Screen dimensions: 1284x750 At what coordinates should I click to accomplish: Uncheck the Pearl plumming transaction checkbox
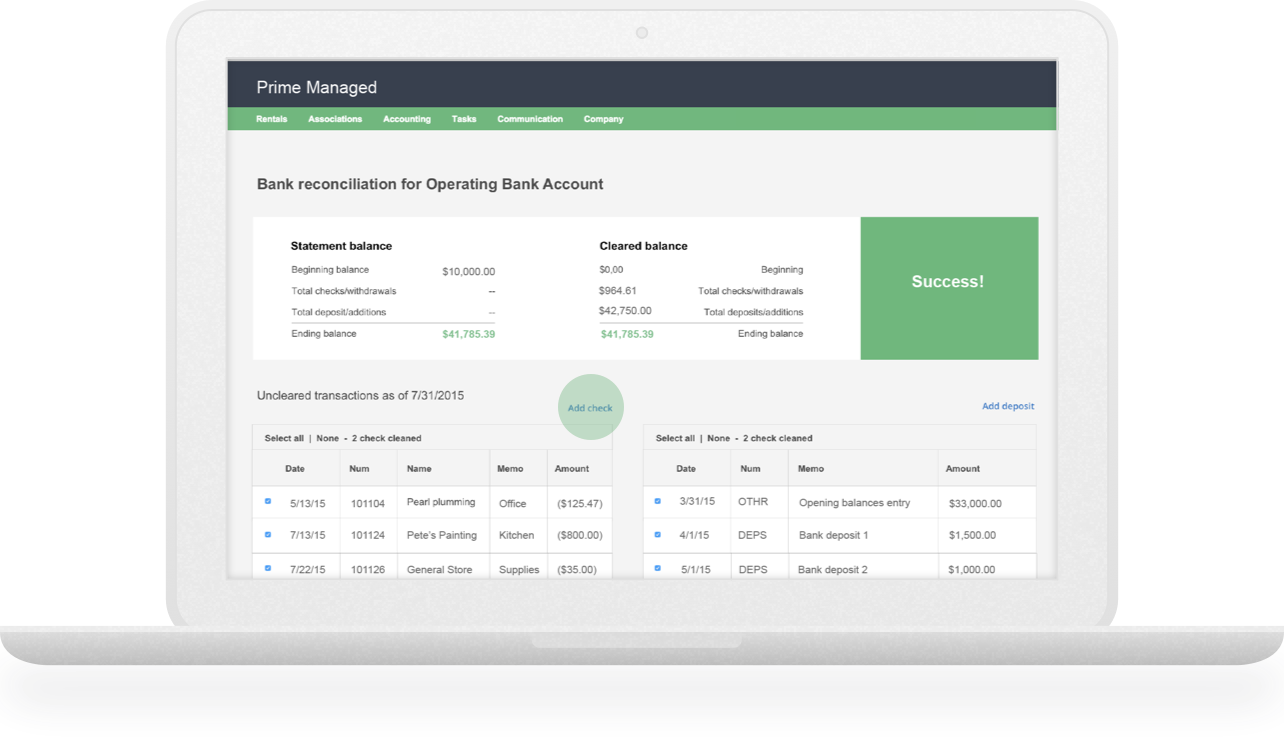[x=268, y=501]
